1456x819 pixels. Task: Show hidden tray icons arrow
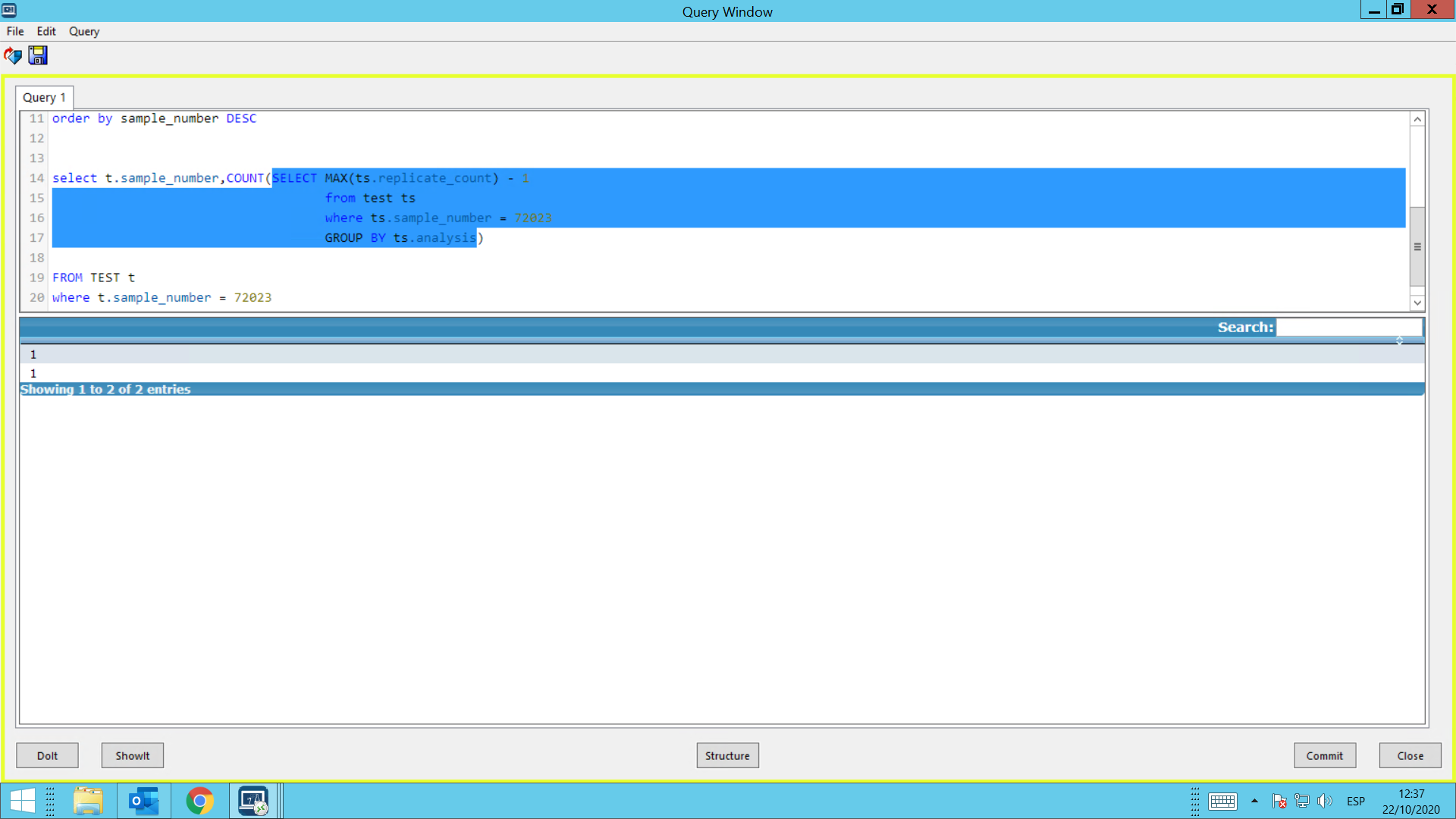tap(1254, 801)
